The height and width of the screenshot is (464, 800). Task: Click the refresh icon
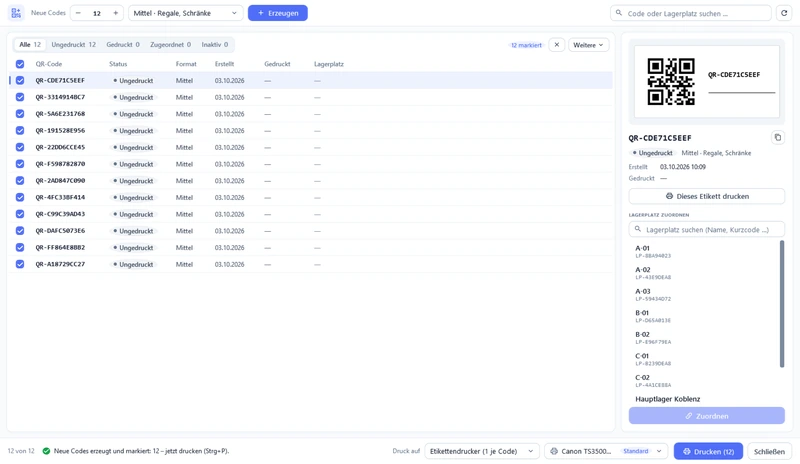(x=784, y=13)
